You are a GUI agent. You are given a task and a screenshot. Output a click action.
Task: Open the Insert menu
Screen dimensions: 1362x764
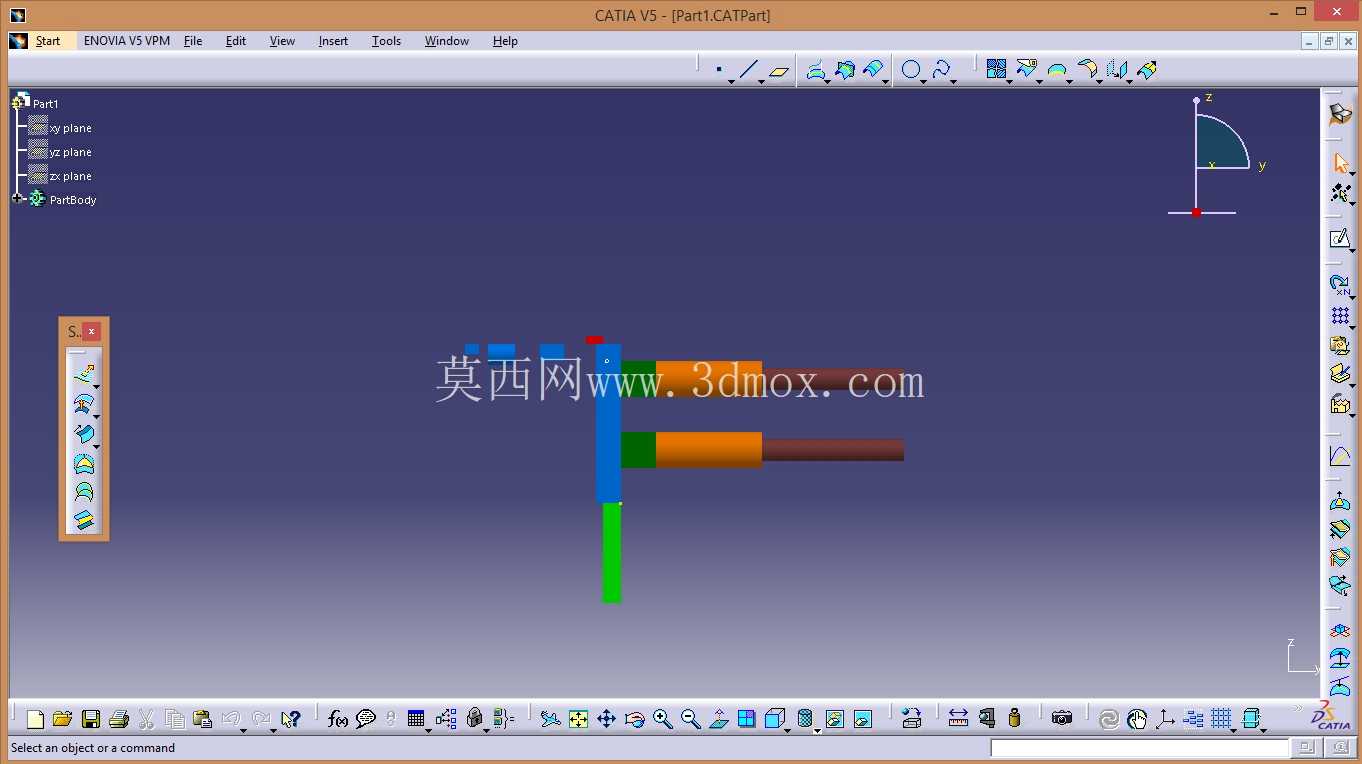pos(333,41)
